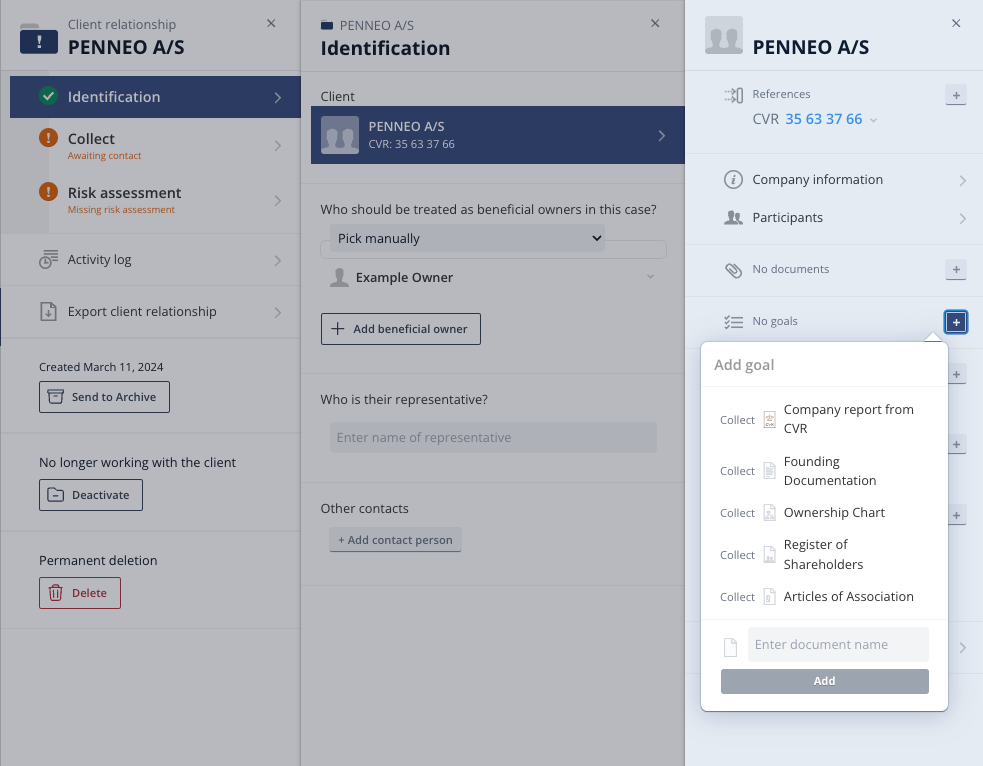Click the Ownership Chart document icon
983x766 pixels.
[769, 513]
